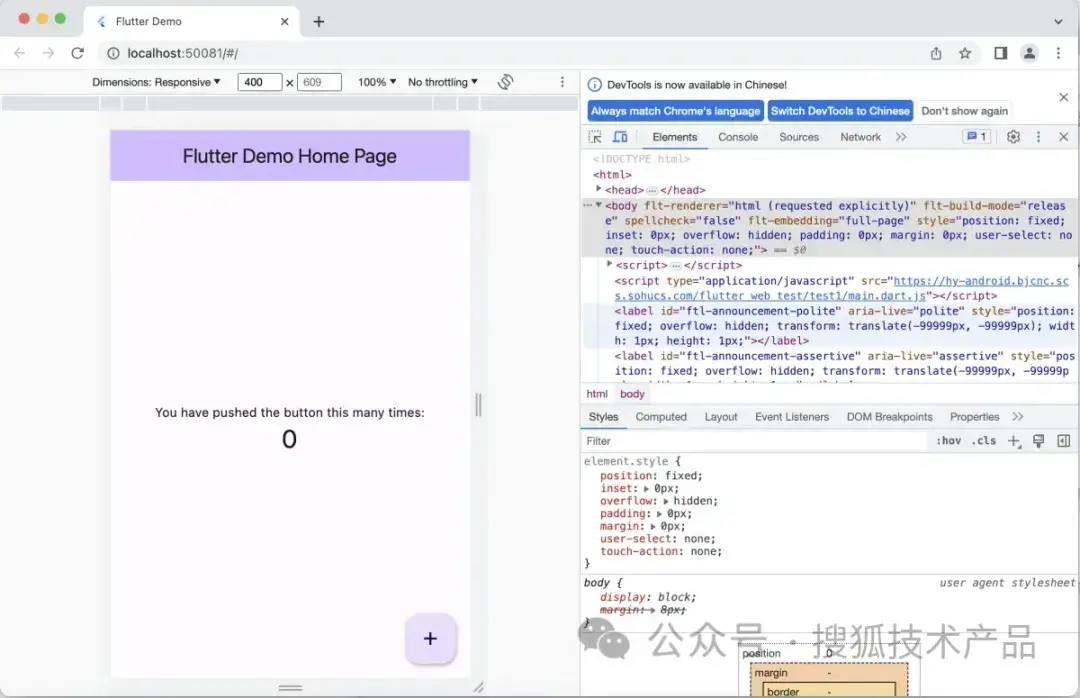The height and width of the screenshot is (698, 1080).
Task: Toggle the .cls classes pane
Action: coord(984,441)
